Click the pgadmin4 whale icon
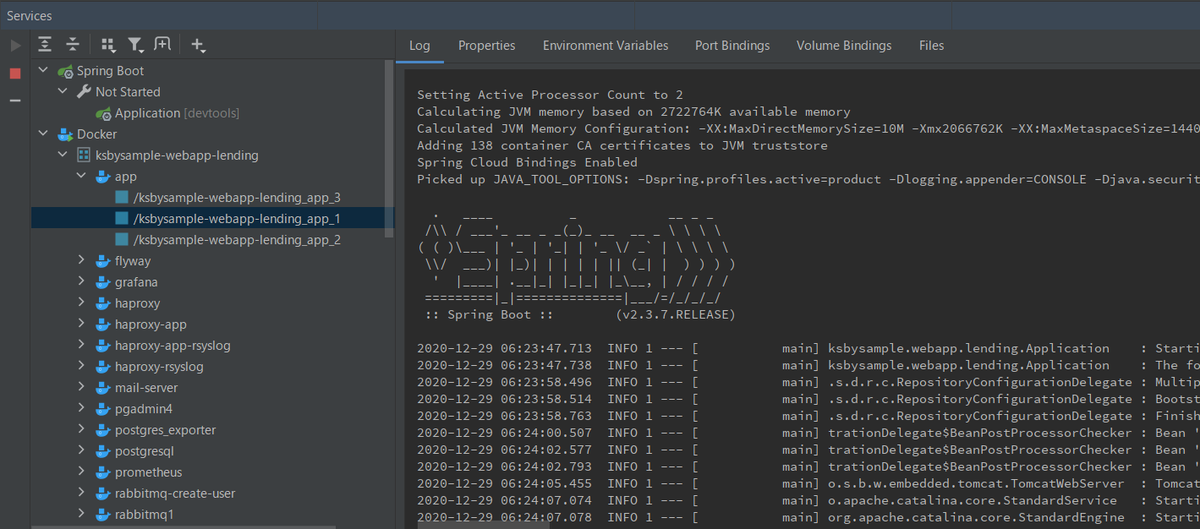 tap(103, 408)
